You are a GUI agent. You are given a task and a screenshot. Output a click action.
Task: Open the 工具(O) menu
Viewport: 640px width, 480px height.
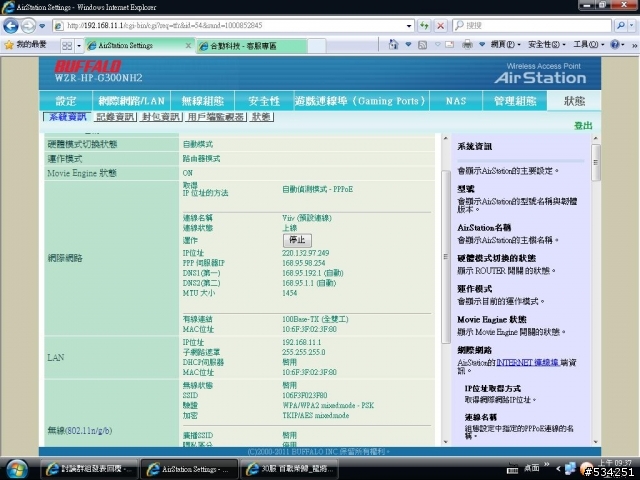588,44
